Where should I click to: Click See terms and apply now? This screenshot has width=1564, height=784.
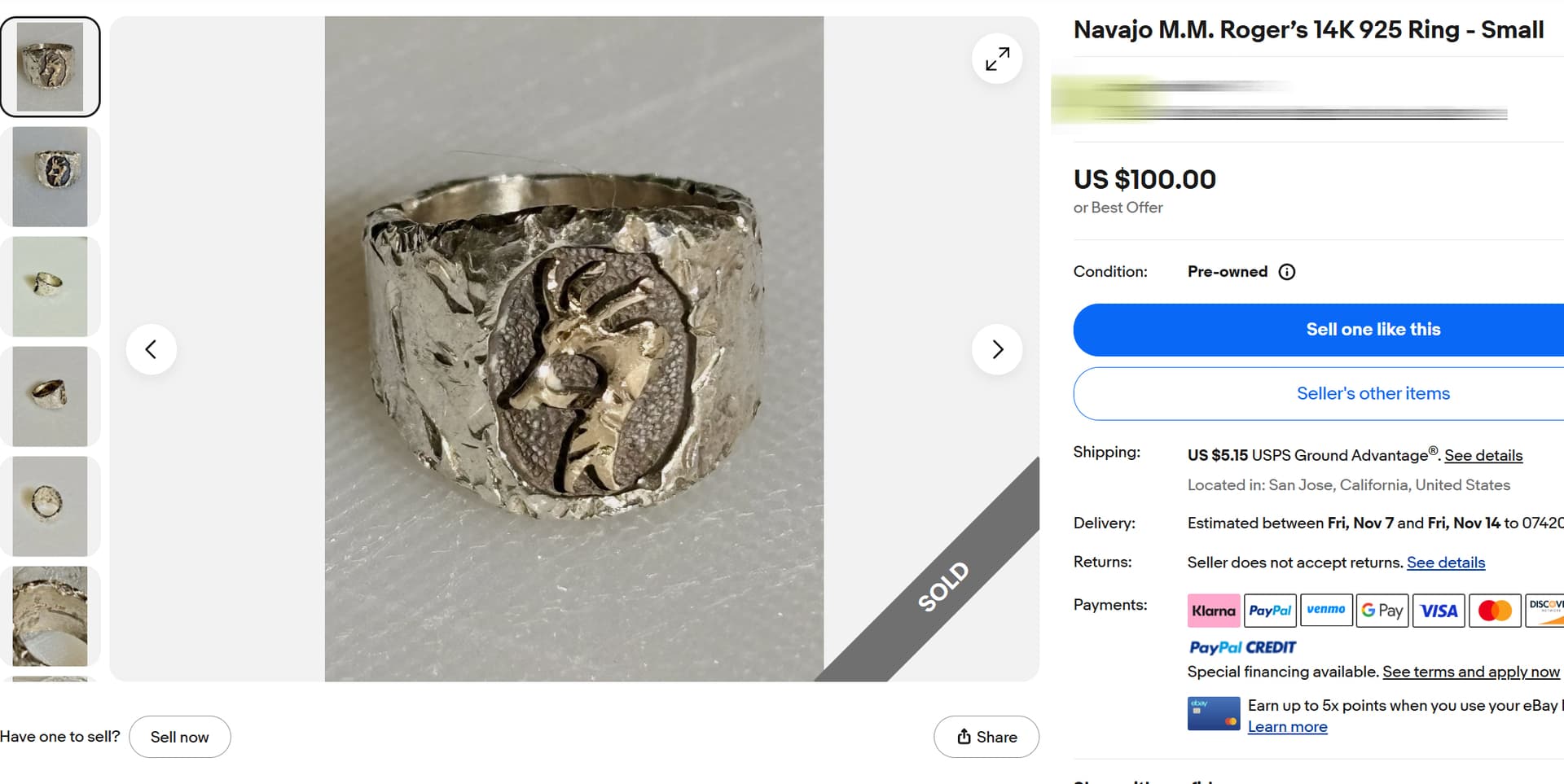tap(1470, 672)
